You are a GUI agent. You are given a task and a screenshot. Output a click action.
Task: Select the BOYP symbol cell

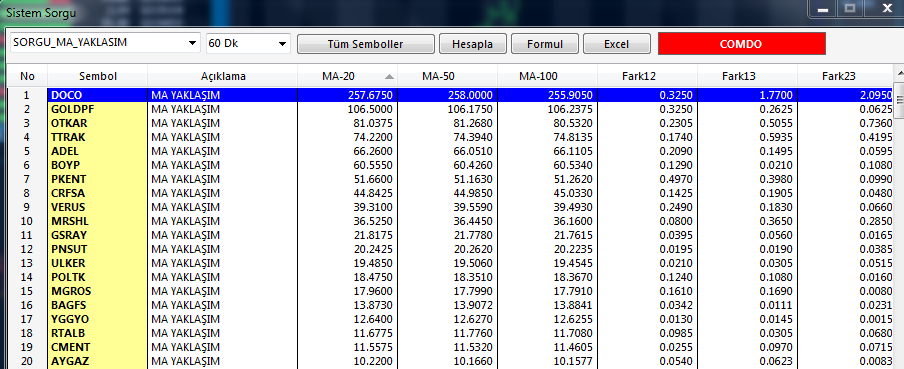pos(97,165)
